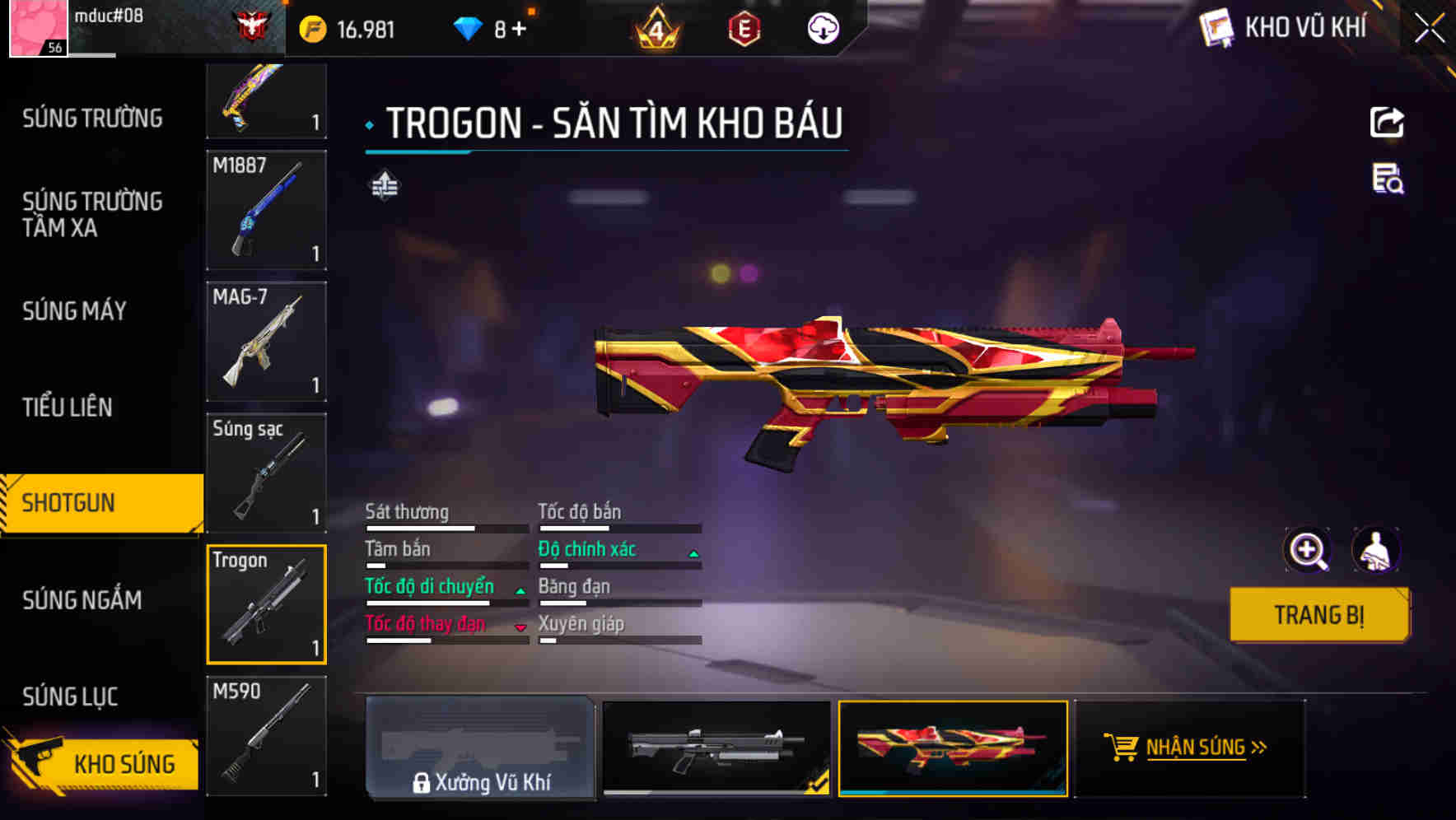Image resolution: width=1456 pixels, height=820 pixels.
Task: Click the weapon stats comparison icon
Action: tap(384, 185)
